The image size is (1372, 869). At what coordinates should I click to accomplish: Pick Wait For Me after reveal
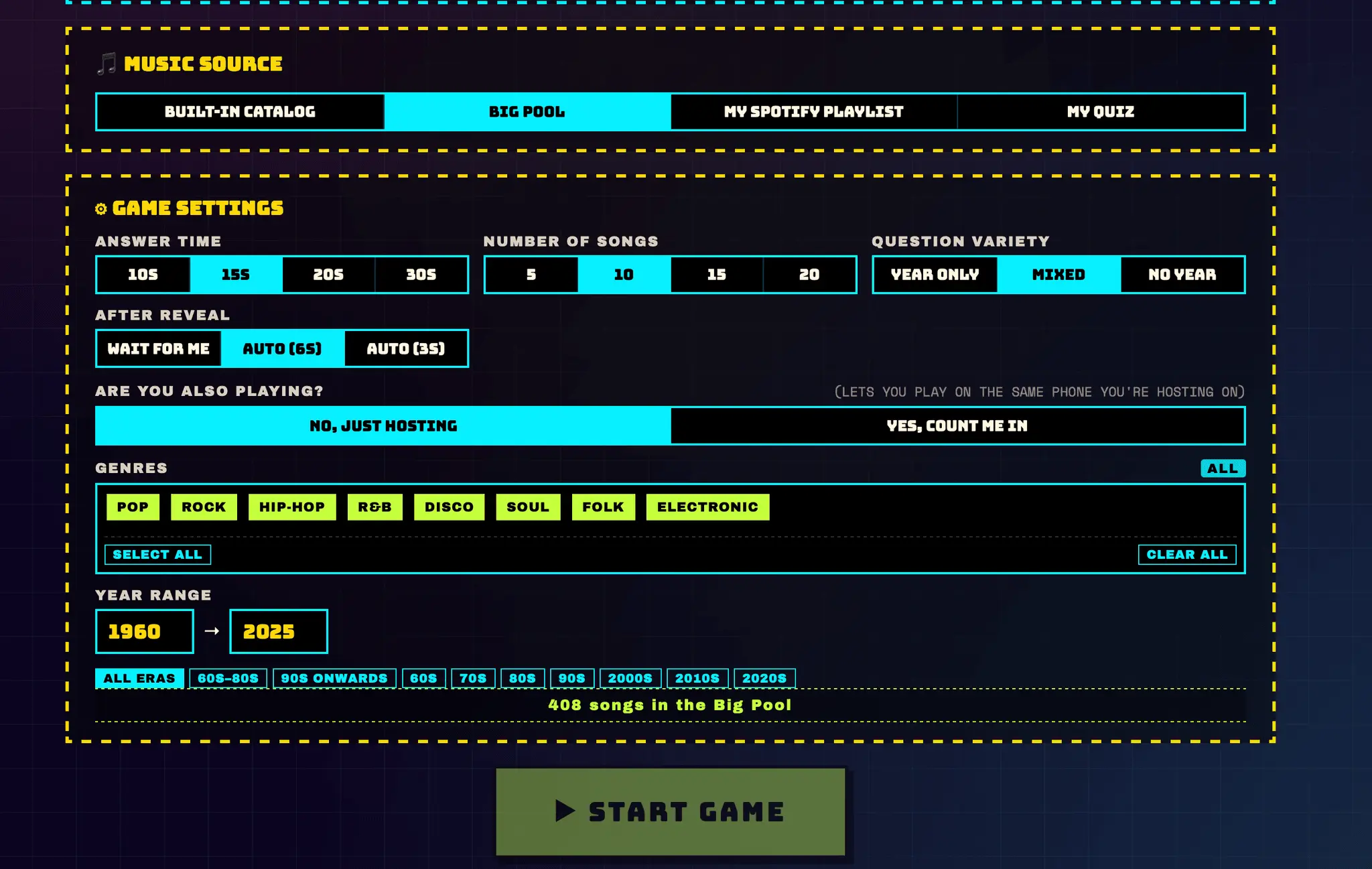pos(159,348)
